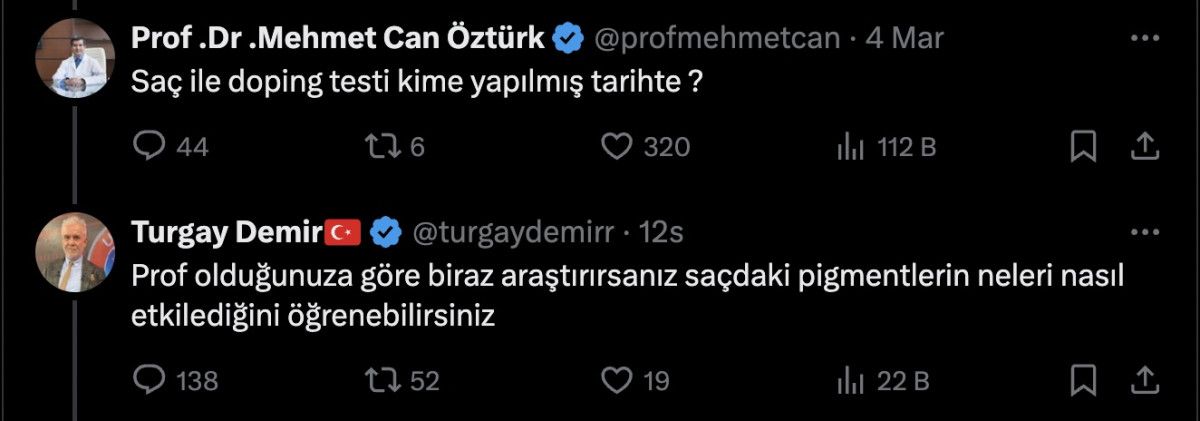Share Turgay Demir's reply
This screenshot has height=421, width=1200.
click(x=1143, y=380)
